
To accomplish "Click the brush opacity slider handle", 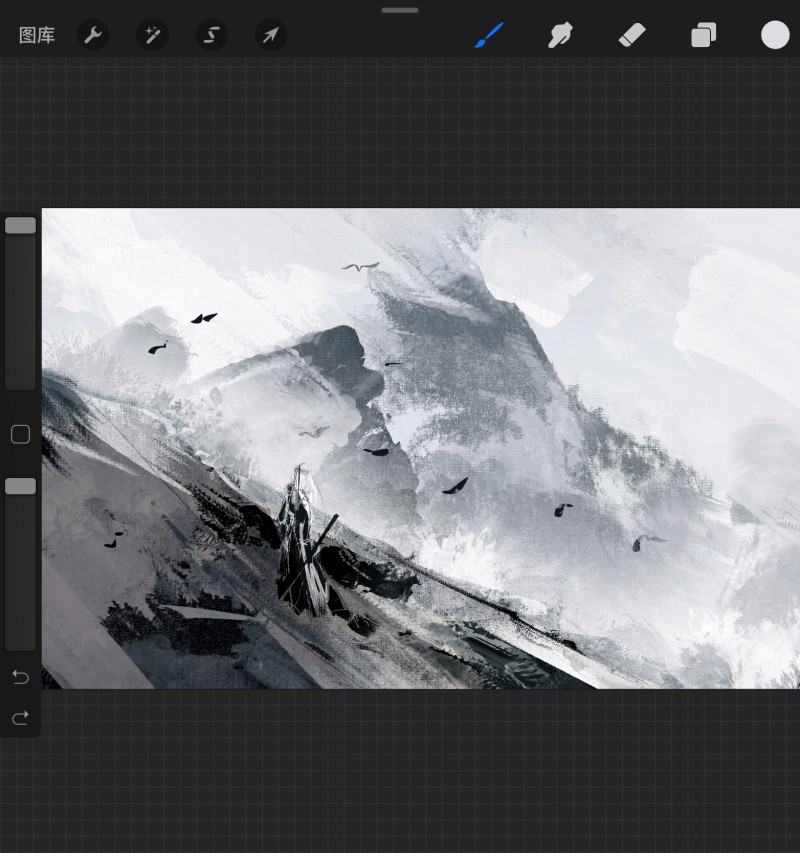I will tap(21, 486).
